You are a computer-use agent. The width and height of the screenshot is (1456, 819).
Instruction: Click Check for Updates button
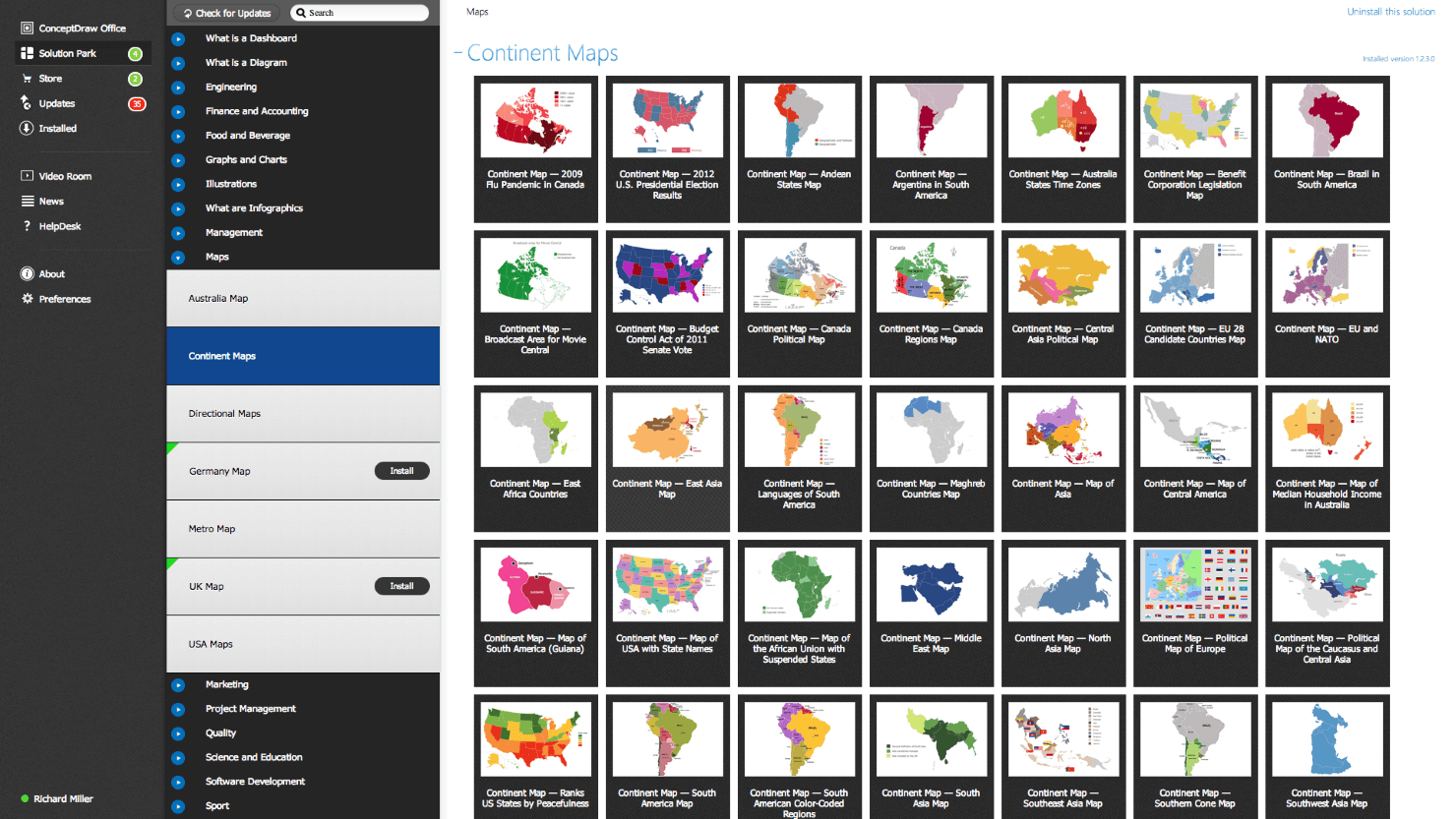(x=227, y=13)
